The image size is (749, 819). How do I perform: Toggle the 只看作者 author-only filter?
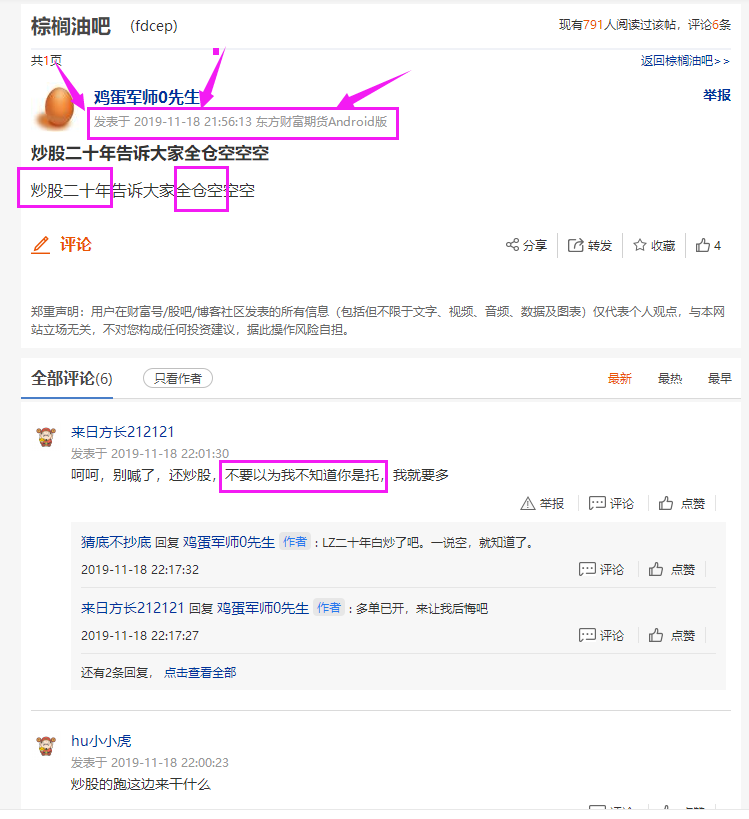(178, 378)
